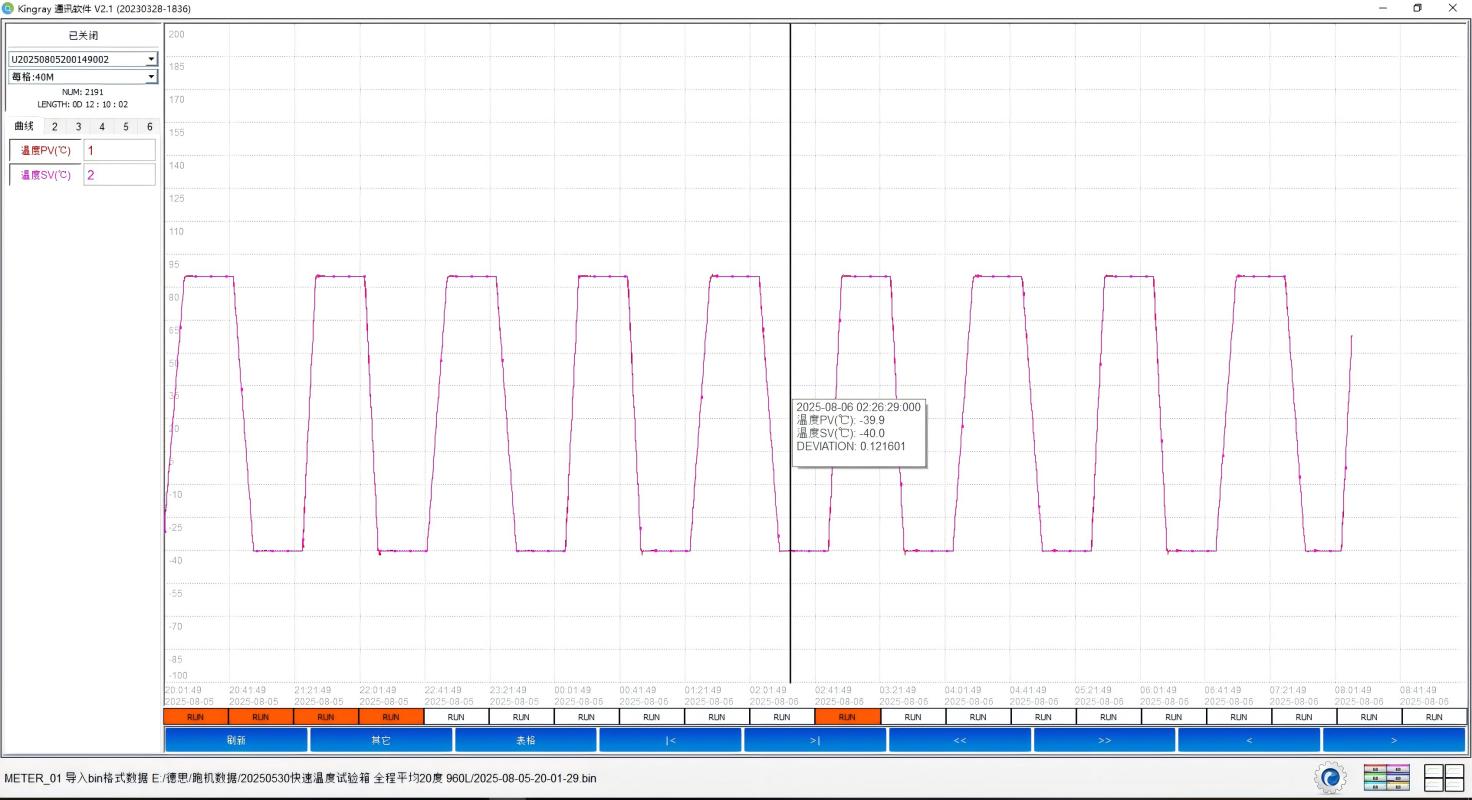Click tooltip timestamp 2025-08-06 02:26:29:000
Screen dimensions: 1472x800
858,407
